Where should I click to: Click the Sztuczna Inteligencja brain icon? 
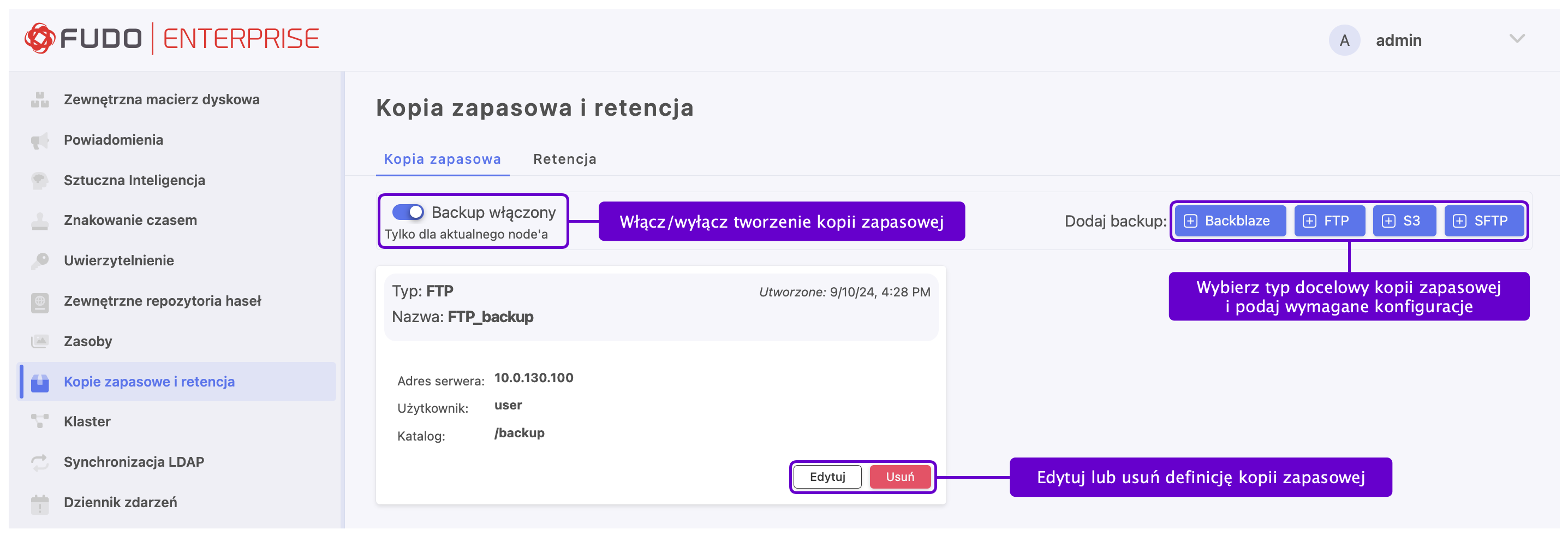click(x=39, y=181)
